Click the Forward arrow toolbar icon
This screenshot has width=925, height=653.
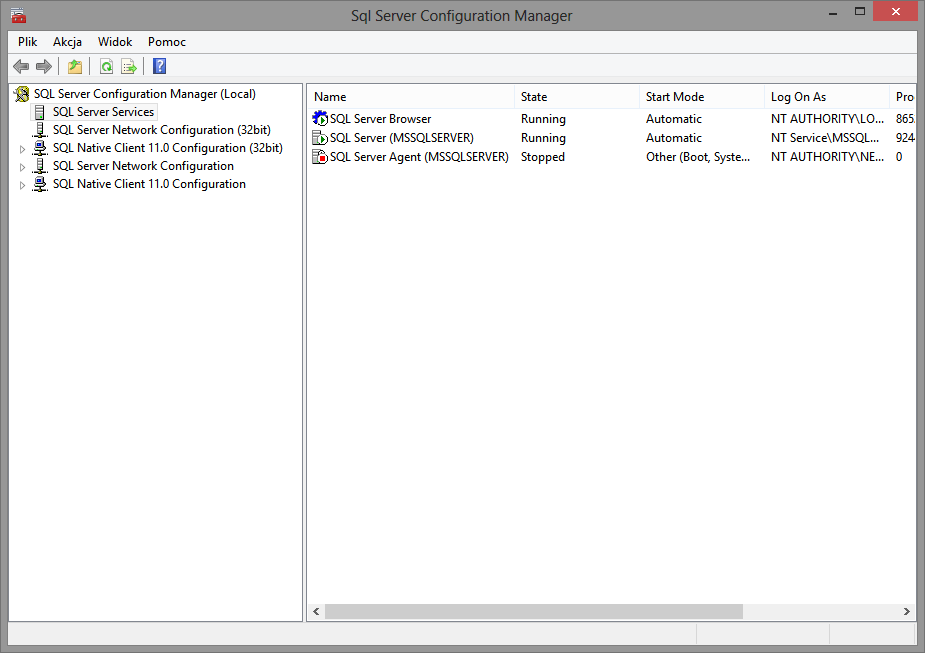[43, 67]
